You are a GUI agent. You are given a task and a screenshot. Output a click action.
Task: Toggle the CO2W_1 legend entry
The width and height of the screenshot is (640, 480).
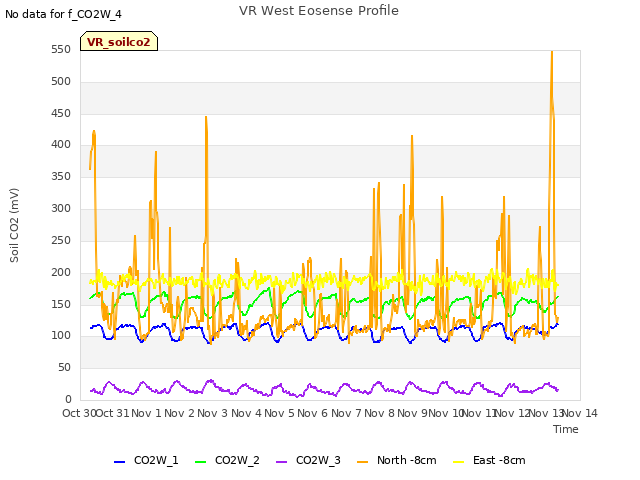coord(146,460)
